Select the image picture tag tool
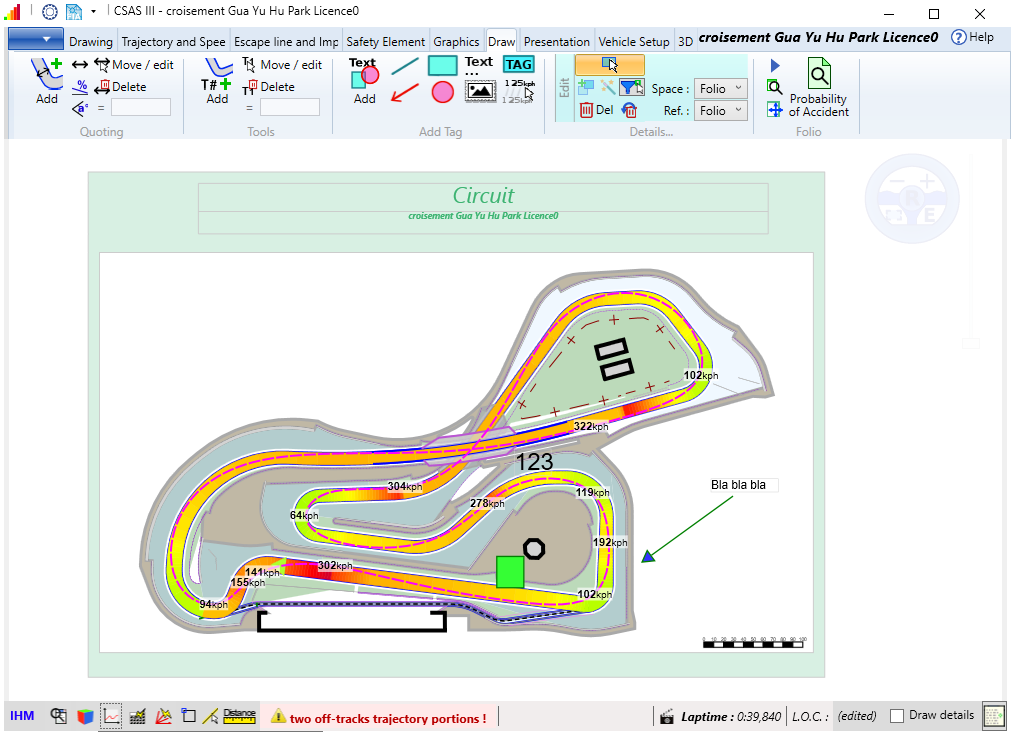The image size is (1011, 732). click(x=480, y=92)
